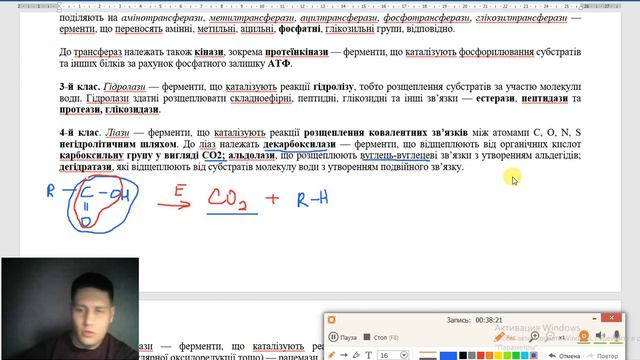The width and height of the screenshot is (640, 360).
Task: Stop the recording with Стоп button
Action: point(381,337)
